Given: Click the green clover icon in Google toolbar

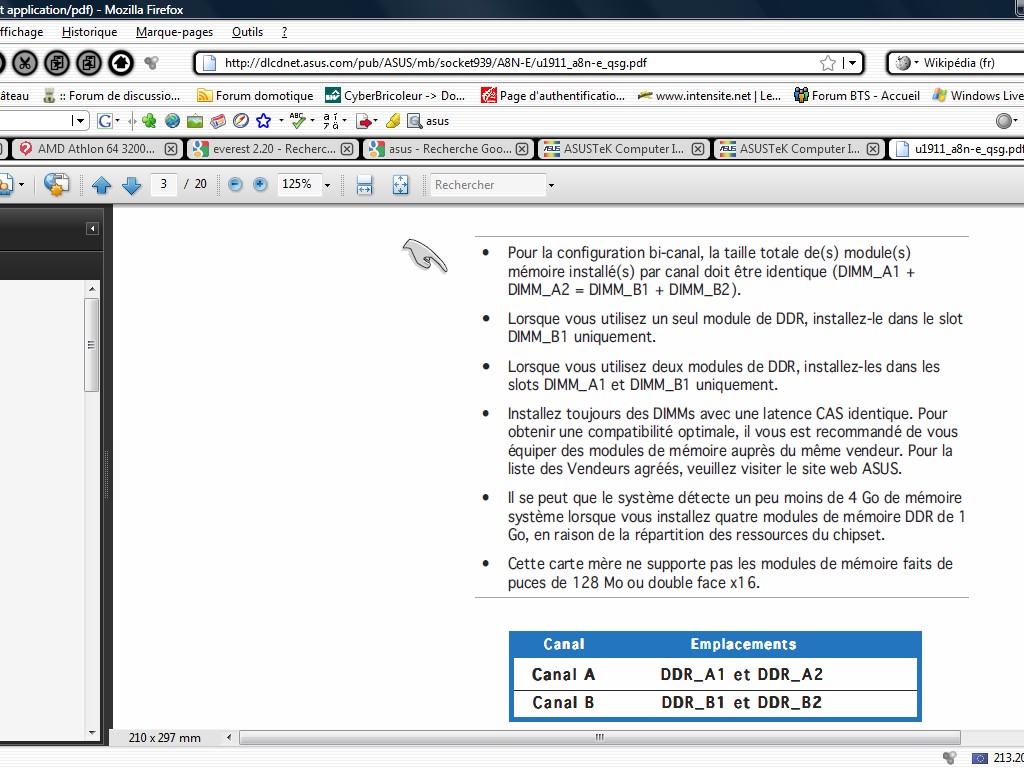Looking at the screenshot, I should coord(149,121).
